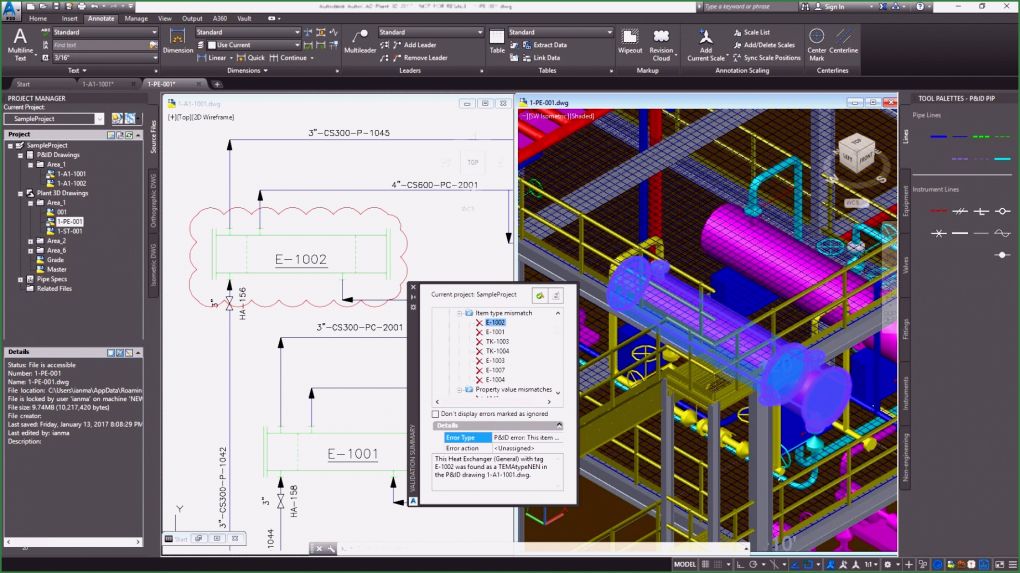
Task: Click the Scale List tool
Action: point(751,32)
